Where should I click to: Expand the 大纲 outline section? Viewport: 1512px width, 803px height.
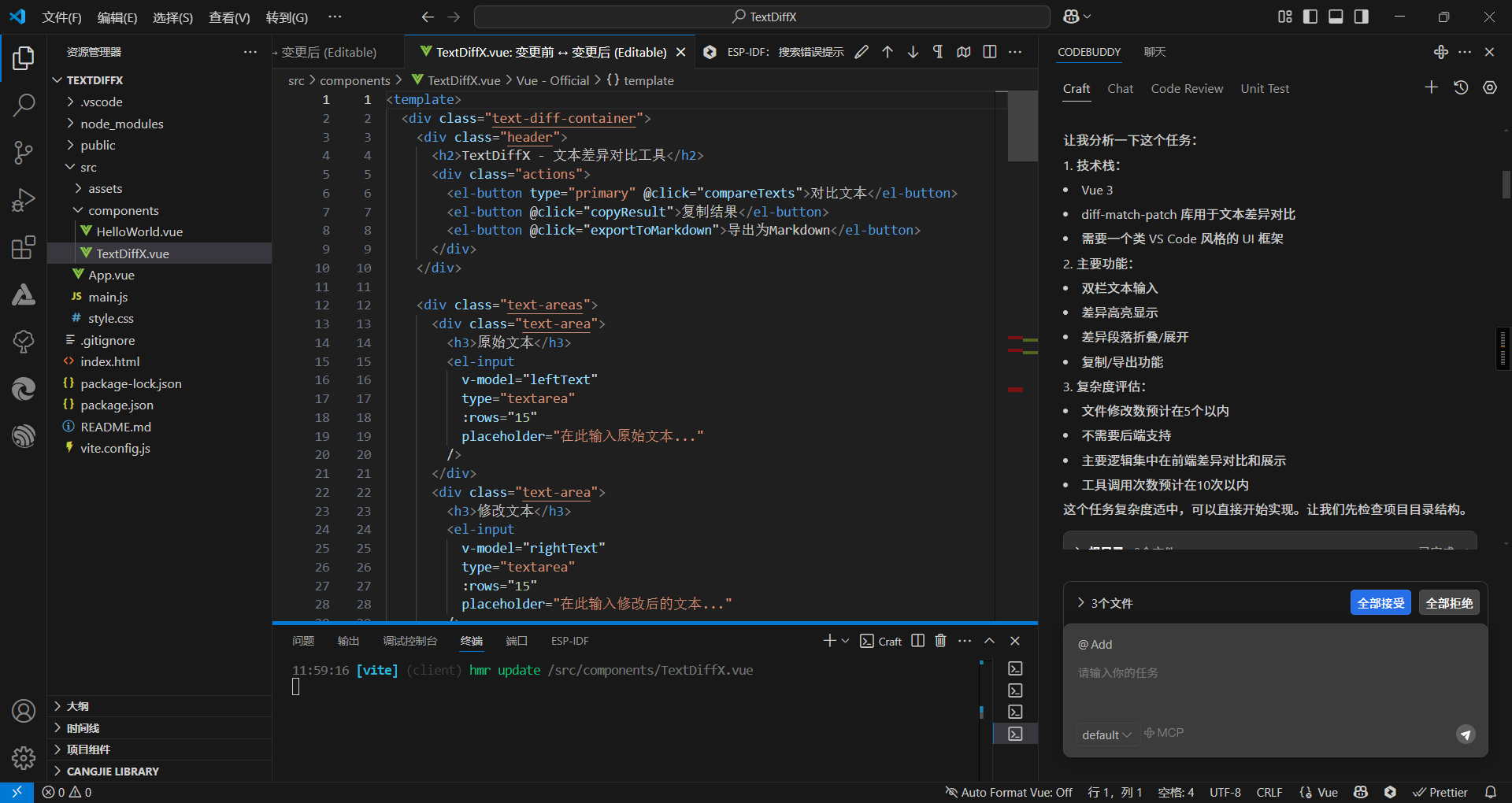tap(159, 706)
